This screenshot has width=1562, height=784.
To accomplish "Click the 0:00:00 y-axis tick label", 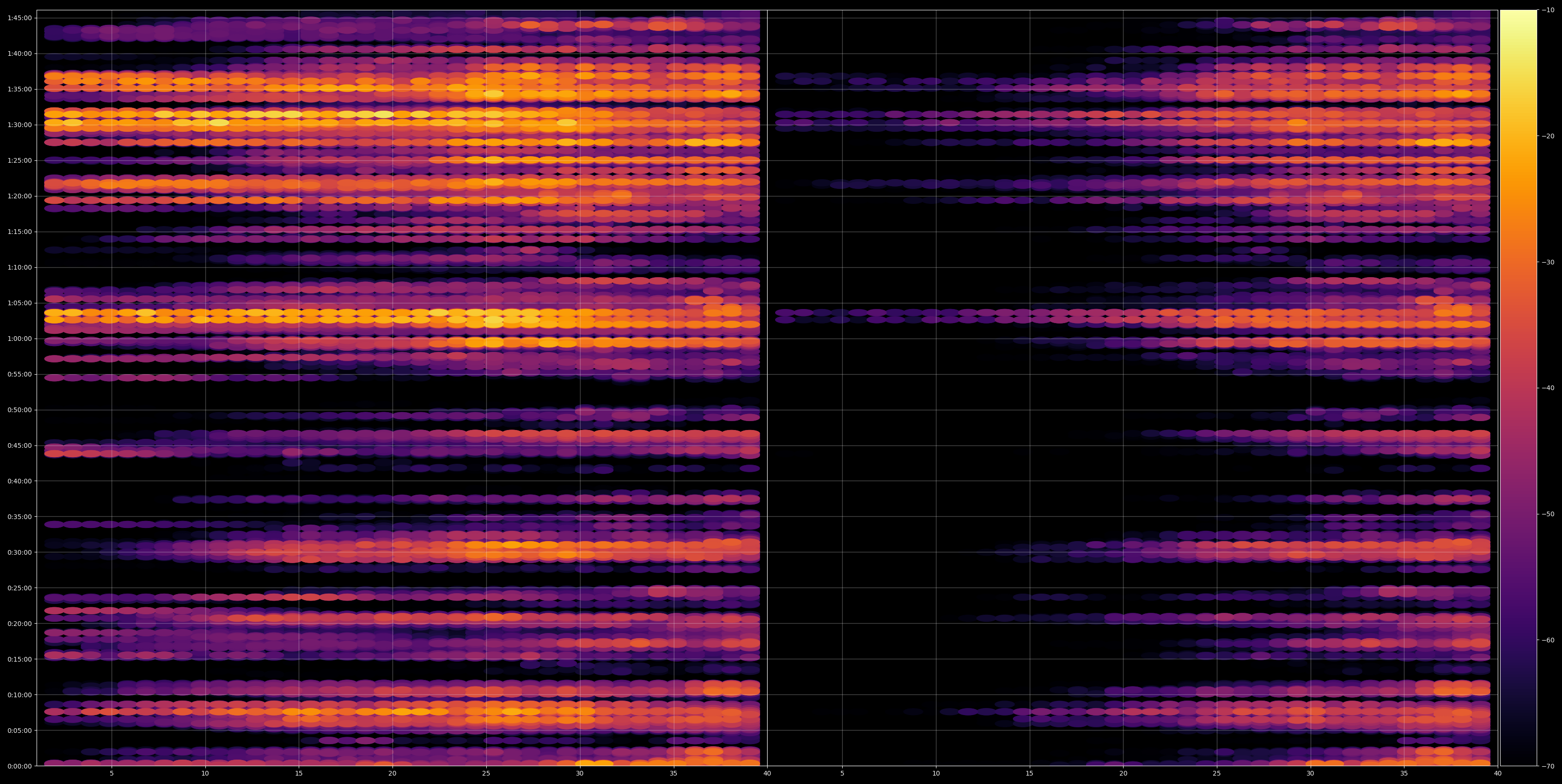I will pyautogui.click(x=19, y=766).
